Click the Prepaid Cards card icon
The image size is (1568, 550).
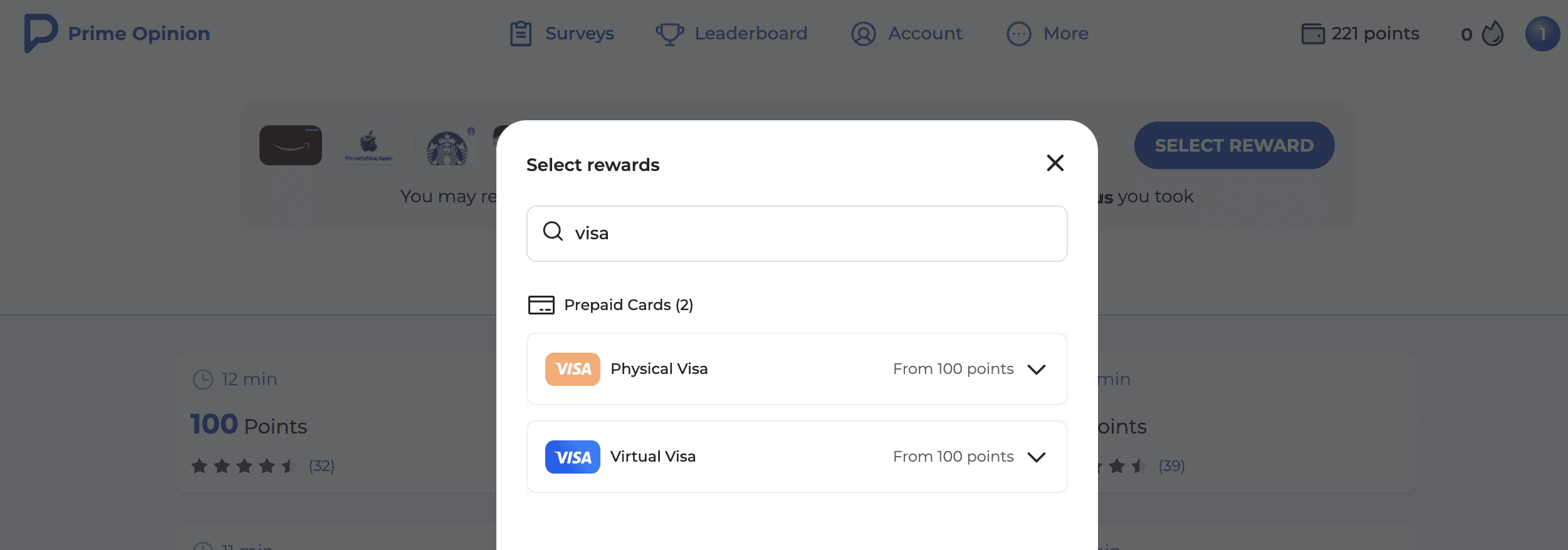coord(543,305)
